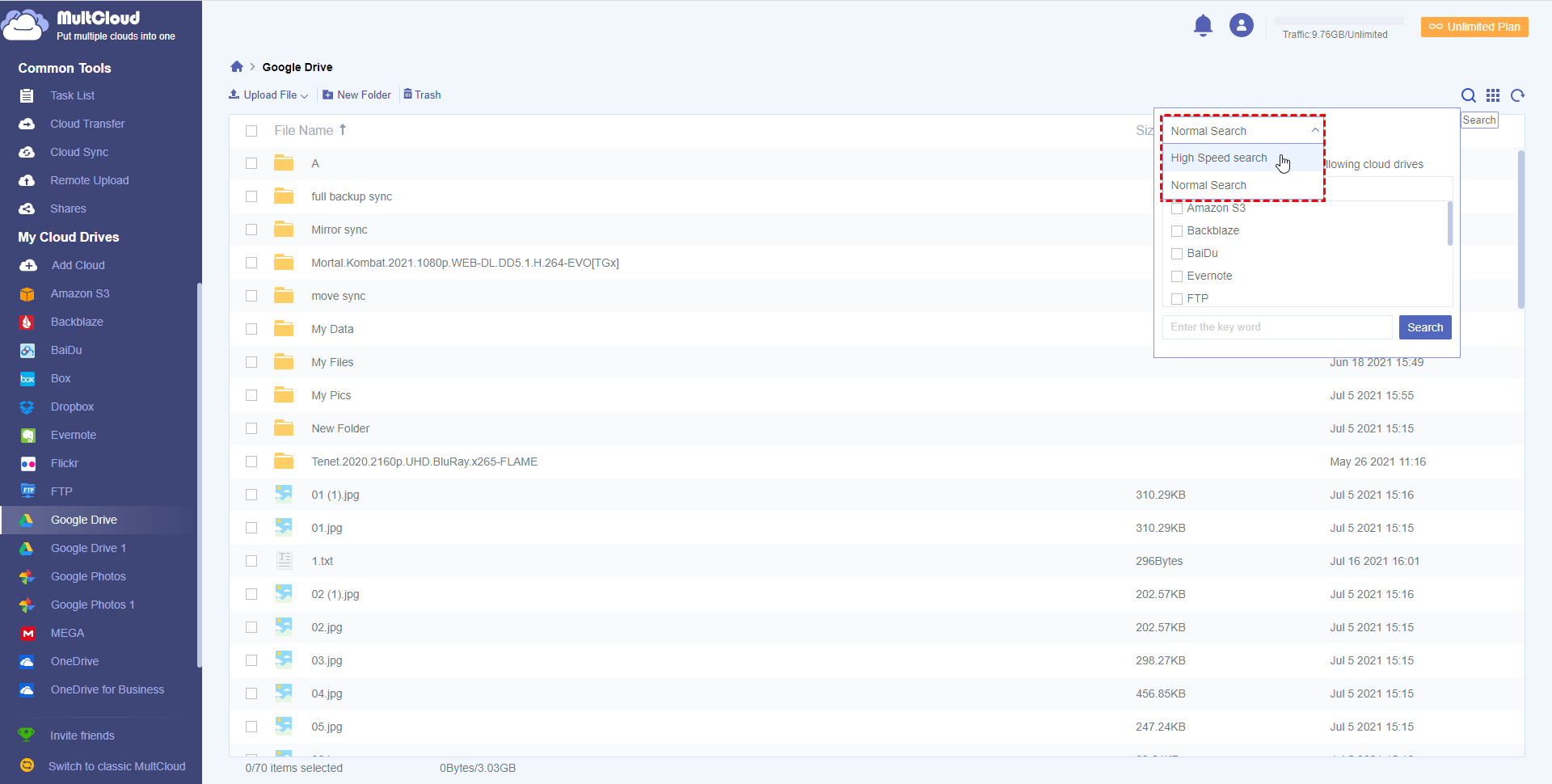The width and height of the screenshot is (1552, 784).
Task: Choose High Speed search option
Action: coord(1242,158)
